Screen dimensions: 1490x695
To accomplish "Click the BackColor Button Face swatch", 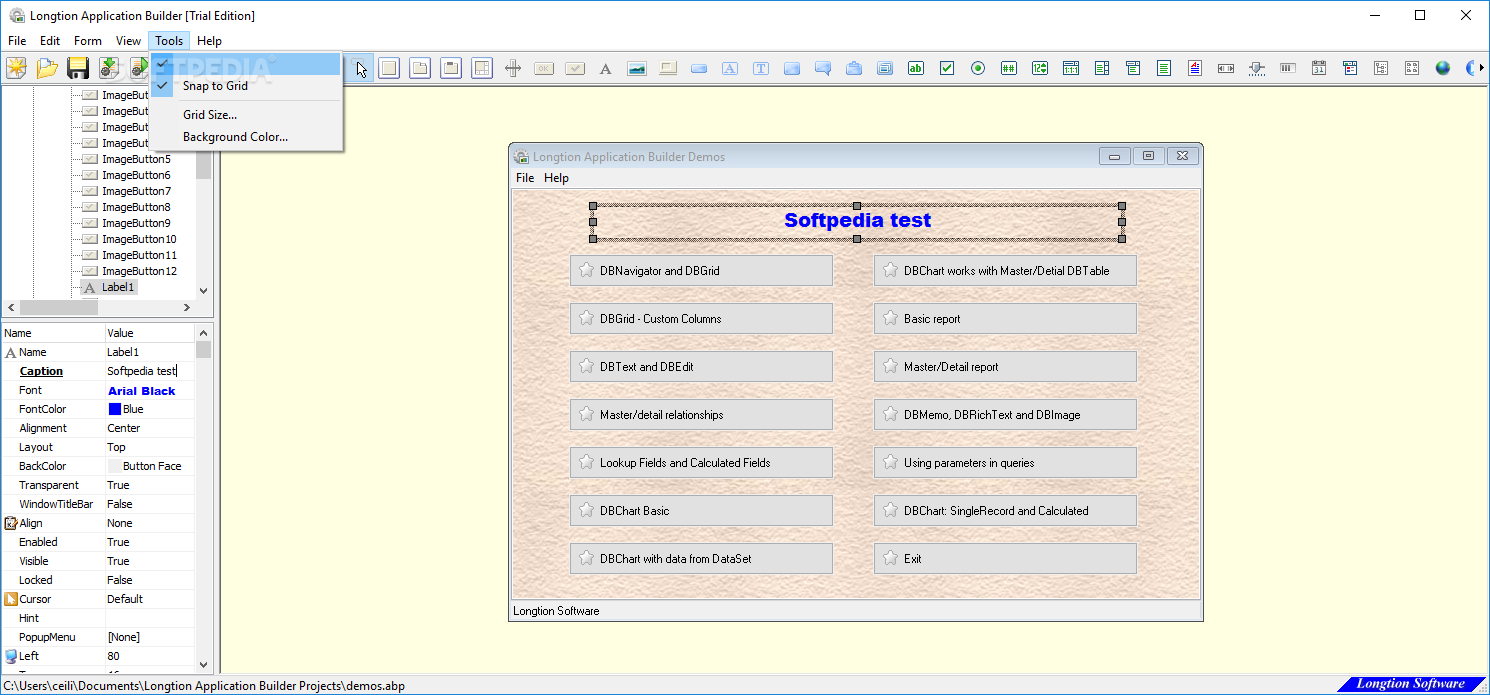I will (114, 466).
